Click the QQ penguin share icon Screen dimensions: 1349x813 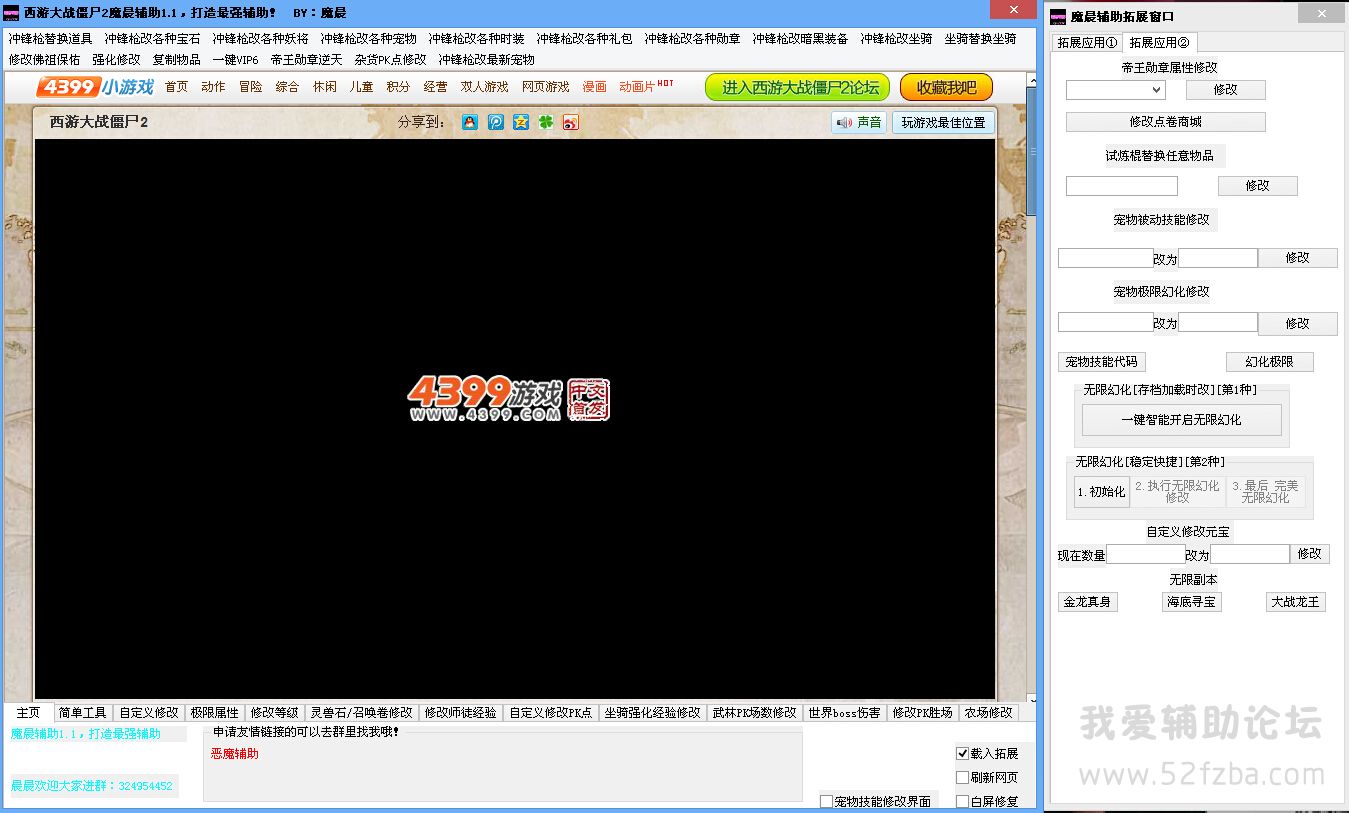coord(470,122)
